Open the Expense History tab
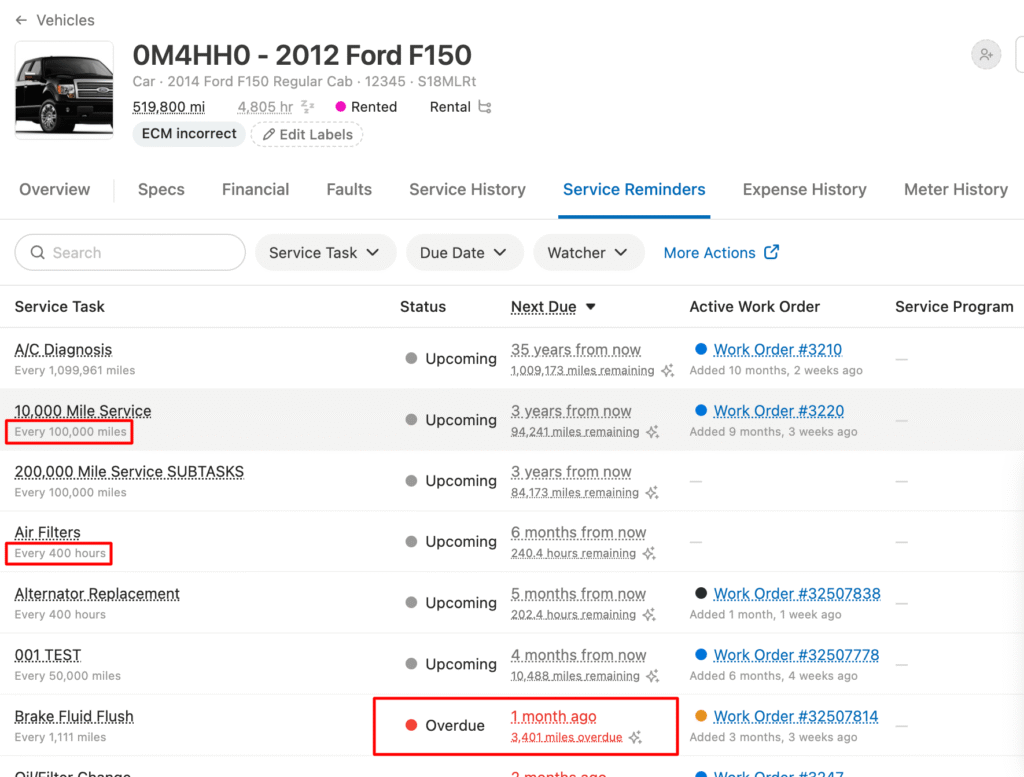Image resolution: width=1024 pixels, height=777 pixels. coord(805,189)
